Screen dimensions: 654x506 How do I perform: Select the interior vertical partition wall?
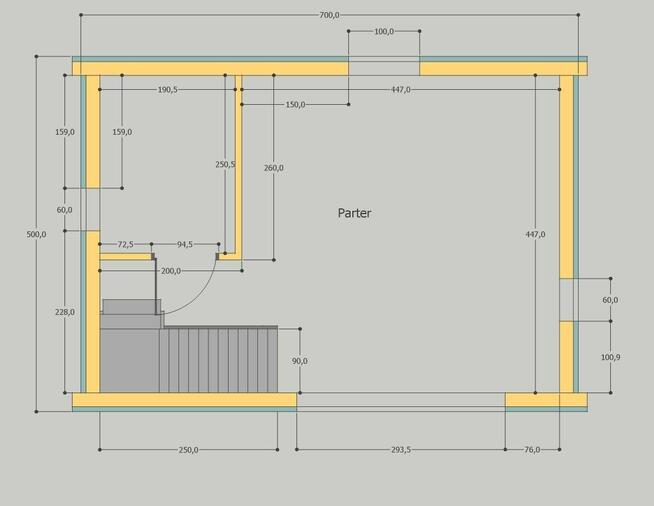pyautogui.click(x=238, y=165)
